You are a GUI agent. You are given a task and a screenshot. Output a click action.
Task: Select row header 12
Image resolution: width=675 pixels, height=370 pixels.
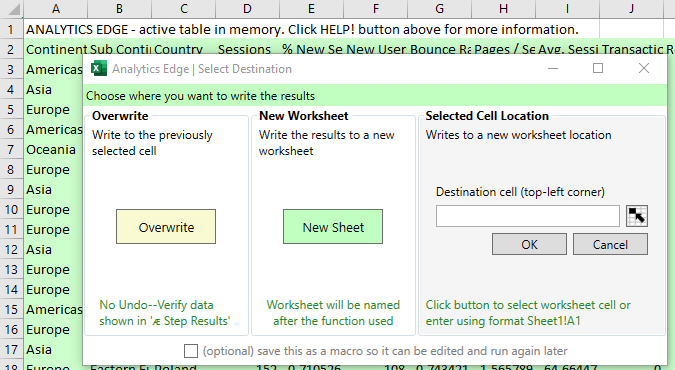coord(11,249)
